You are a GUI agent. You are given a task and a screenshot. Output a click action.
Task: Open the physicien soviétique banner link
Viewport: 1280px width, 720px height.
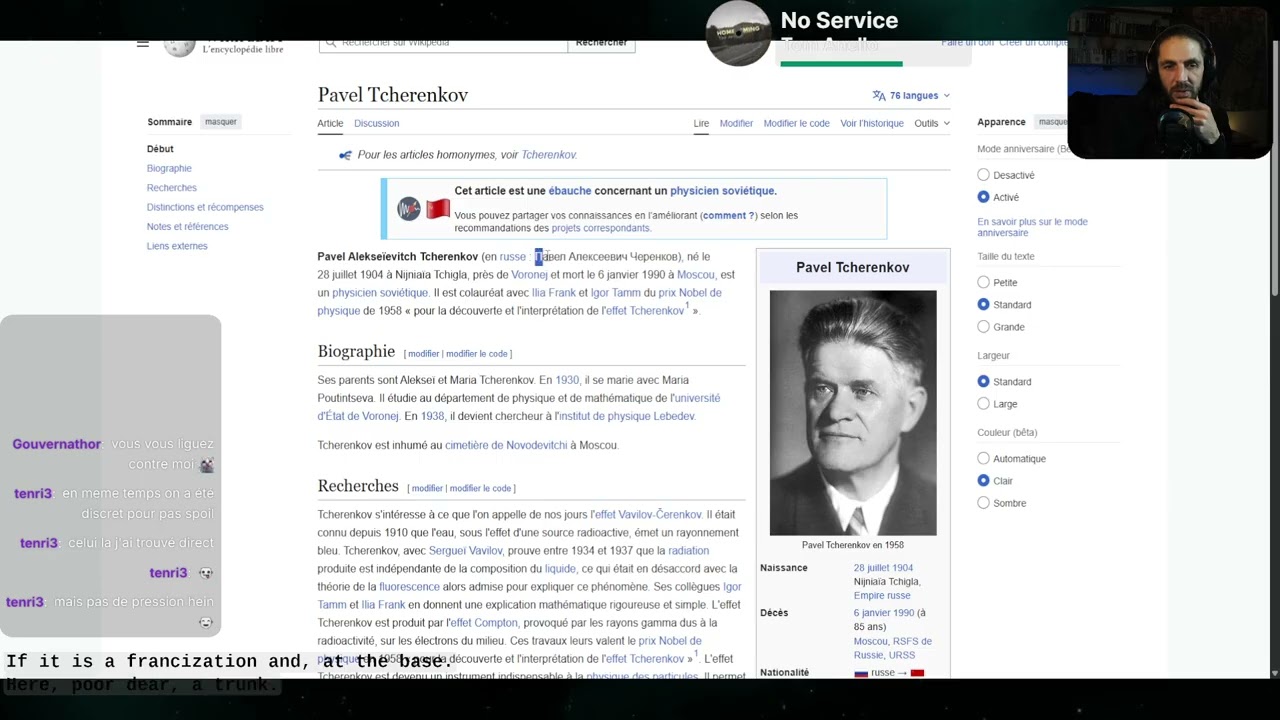click(722, 191)
